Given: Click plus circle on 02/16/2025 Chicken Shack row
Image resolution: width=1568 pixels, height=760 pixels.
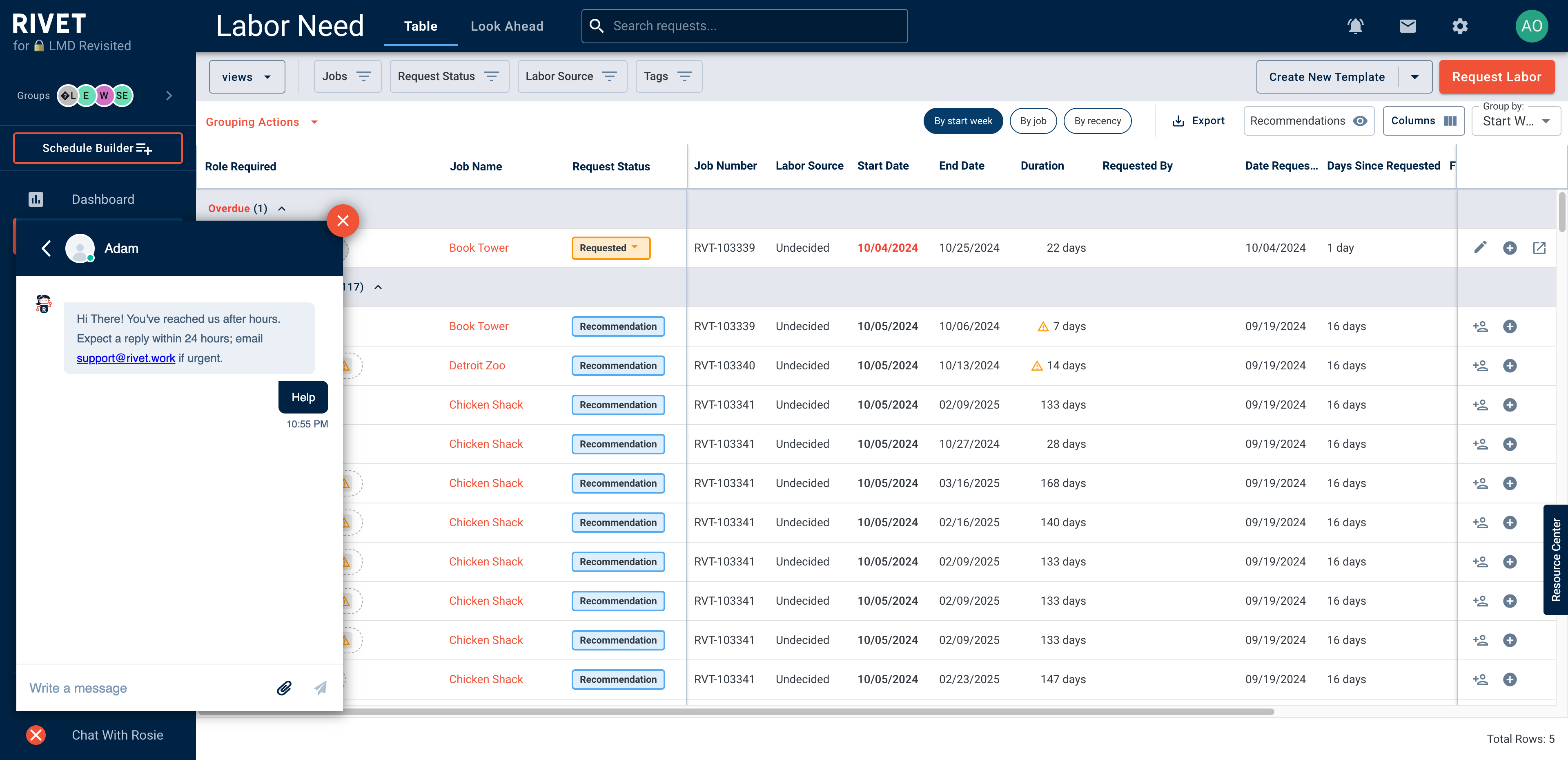Looking at the screenshot, I should click(1510, 523).
